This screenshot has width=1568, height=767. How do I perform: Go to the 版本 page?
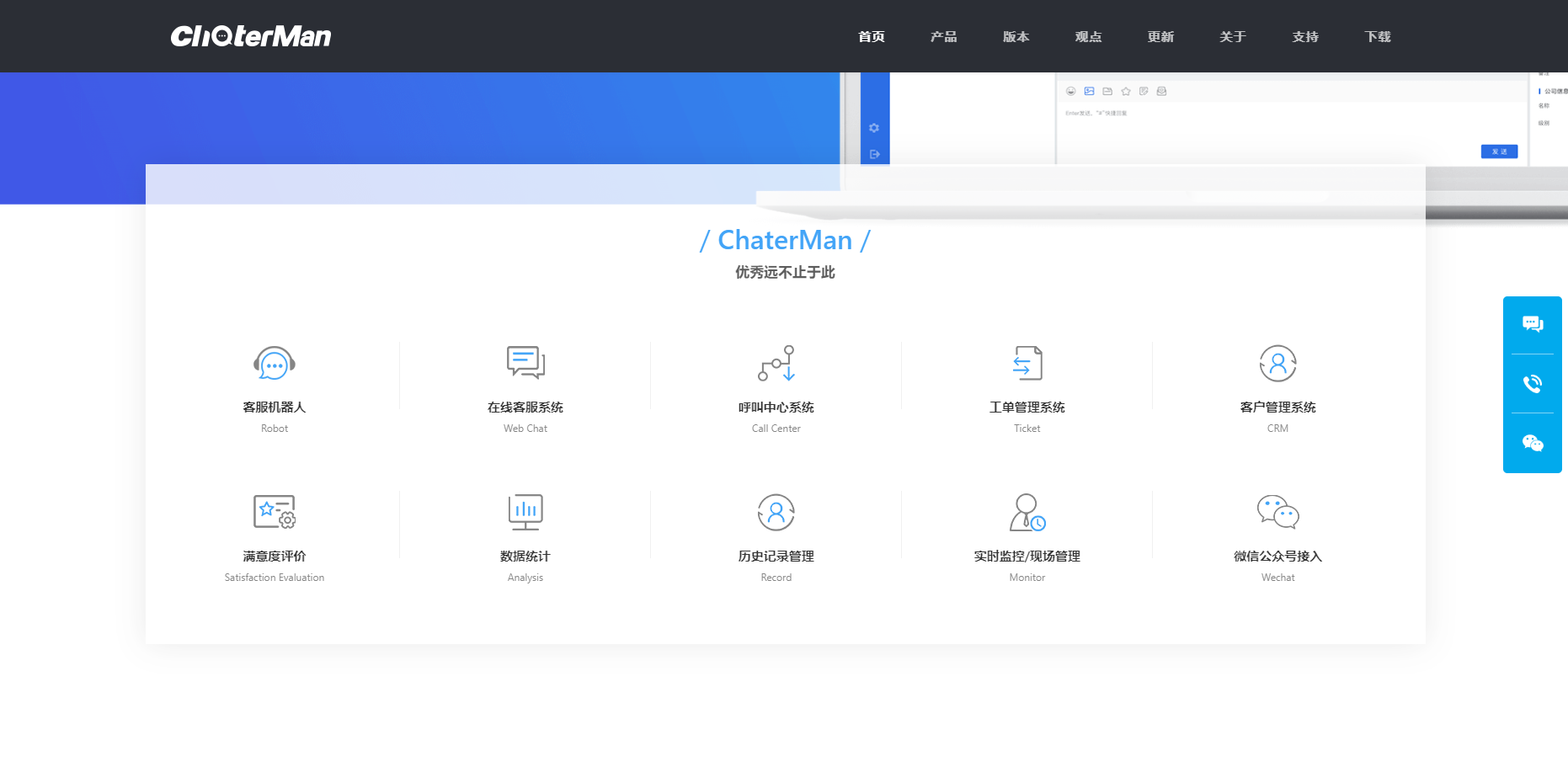1016,36
